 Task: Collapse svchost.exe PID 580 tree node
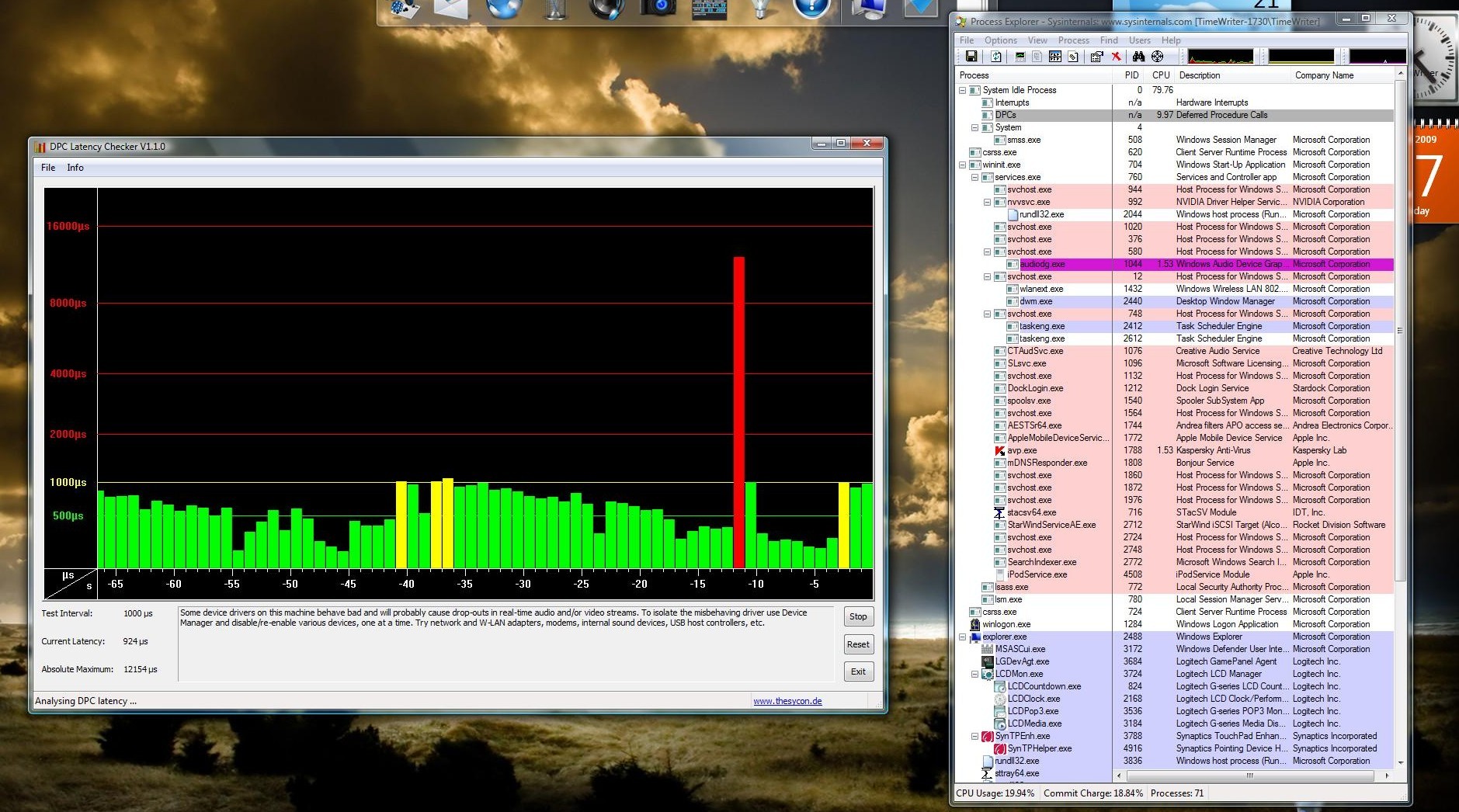988,252
